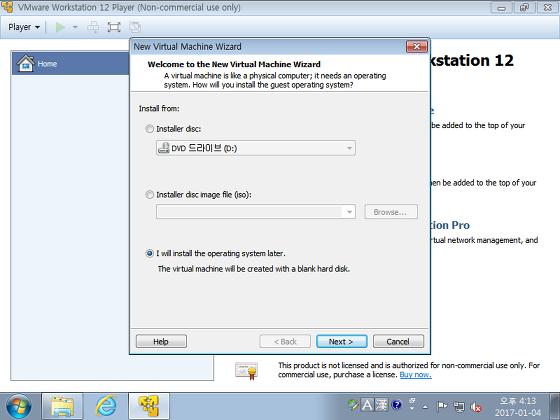This screenshot has width=560, height=420.
Task: Click the network tray icon
Action: point(459,406)
